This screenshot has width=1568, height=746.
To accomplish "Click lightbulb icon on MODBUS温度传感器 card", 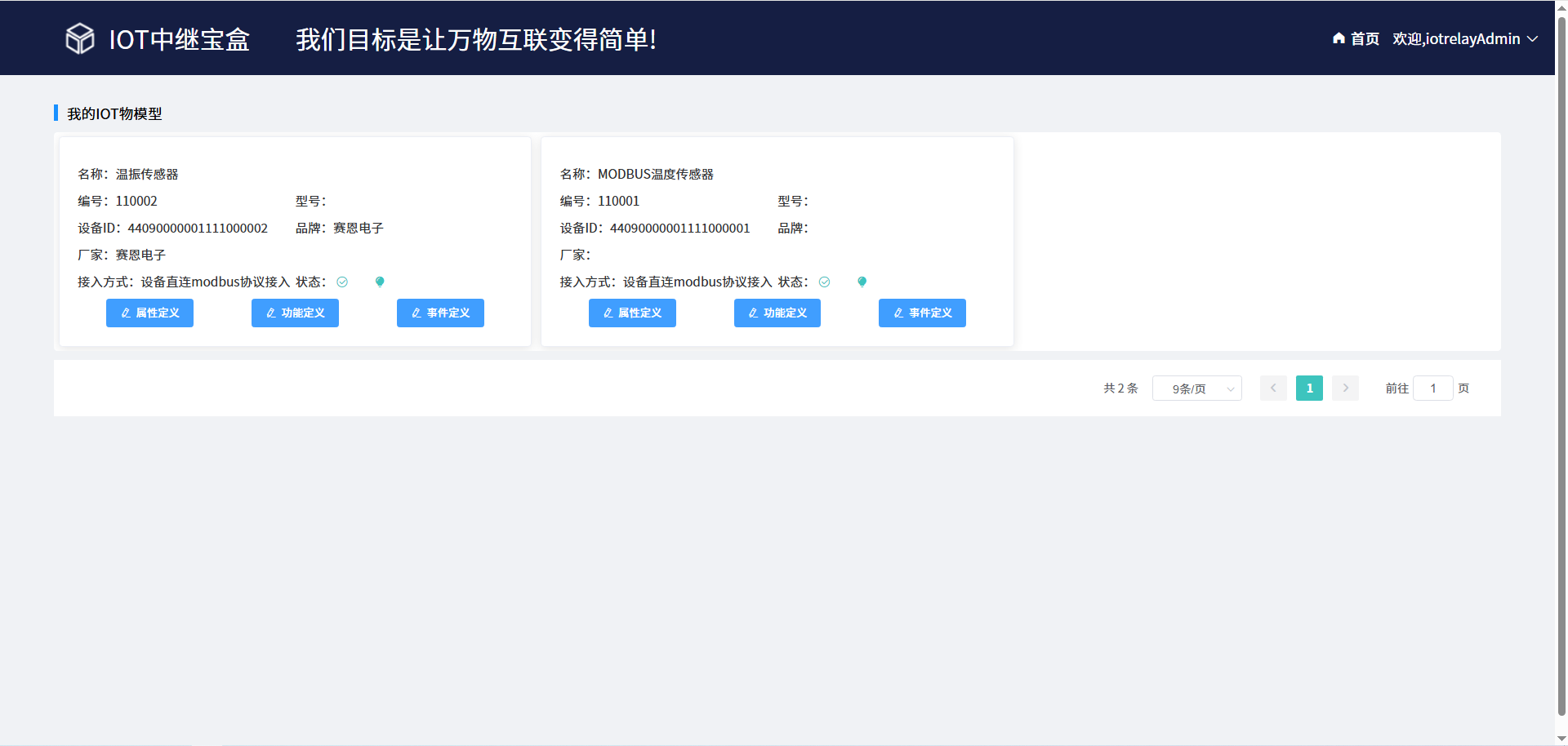I will pyautogui.click(x=862, y=282).
